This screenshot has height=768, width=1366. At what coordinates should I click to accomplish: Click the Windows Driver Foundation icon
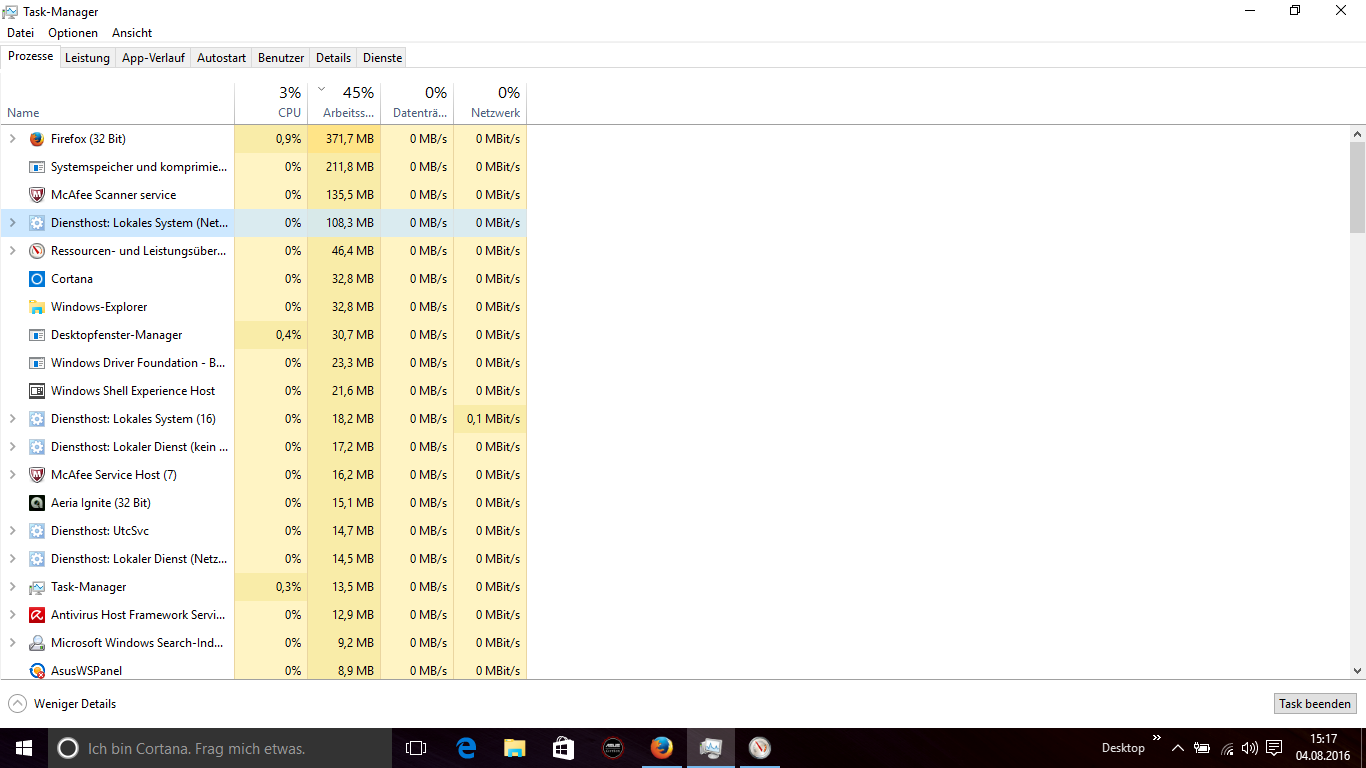coord(37,363)
